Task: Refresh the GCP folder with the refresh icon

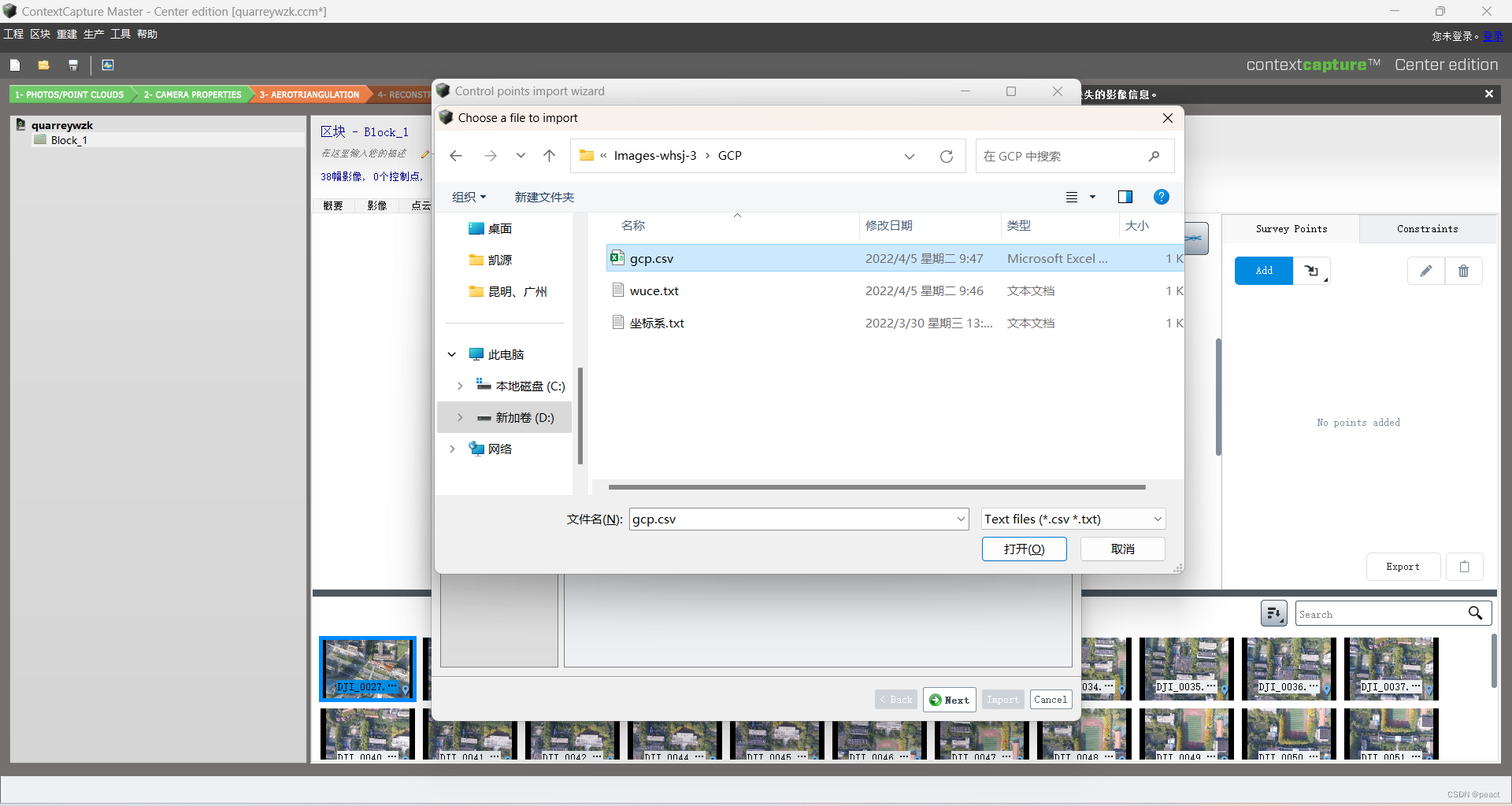Action: coord(947,156)
